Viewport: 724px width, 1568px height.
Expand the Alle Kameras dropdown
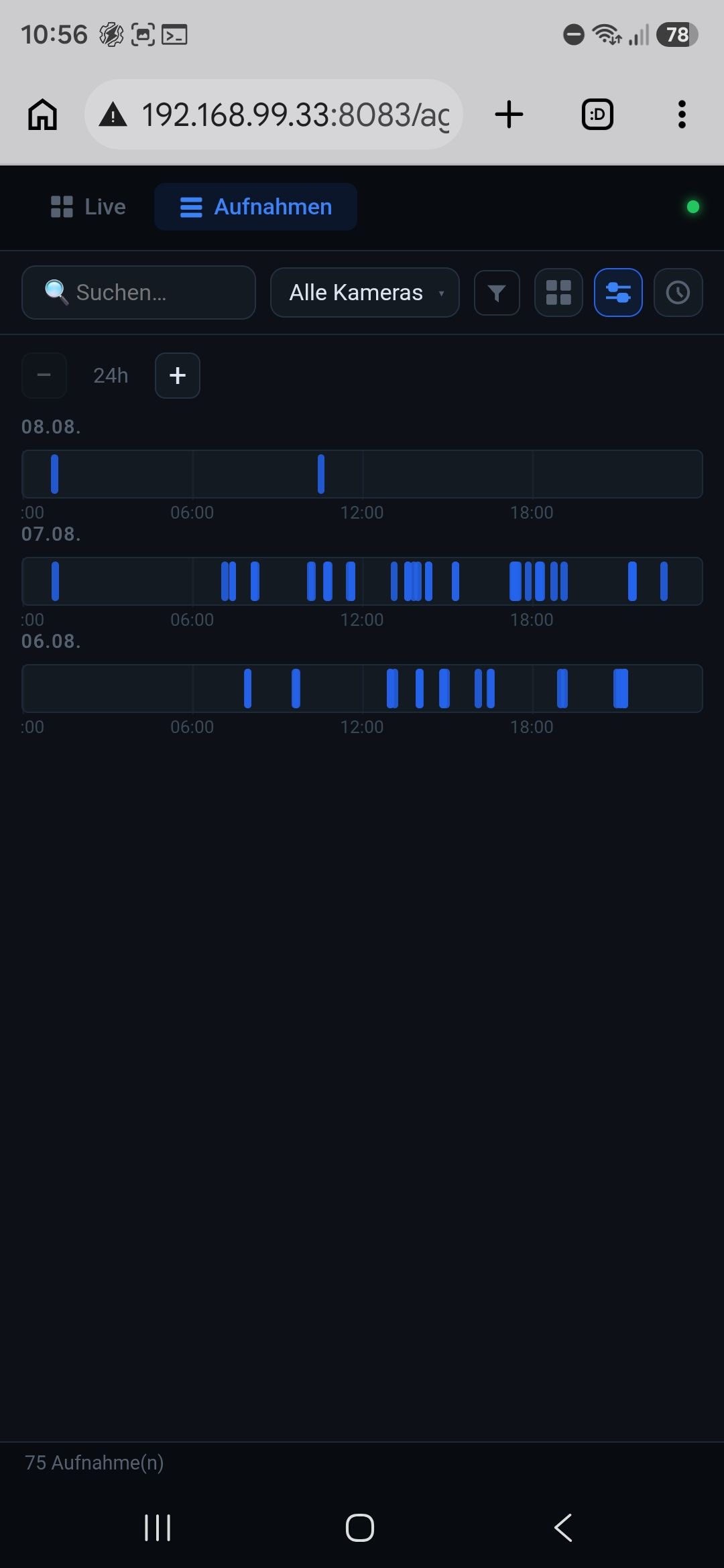[365, 293]
